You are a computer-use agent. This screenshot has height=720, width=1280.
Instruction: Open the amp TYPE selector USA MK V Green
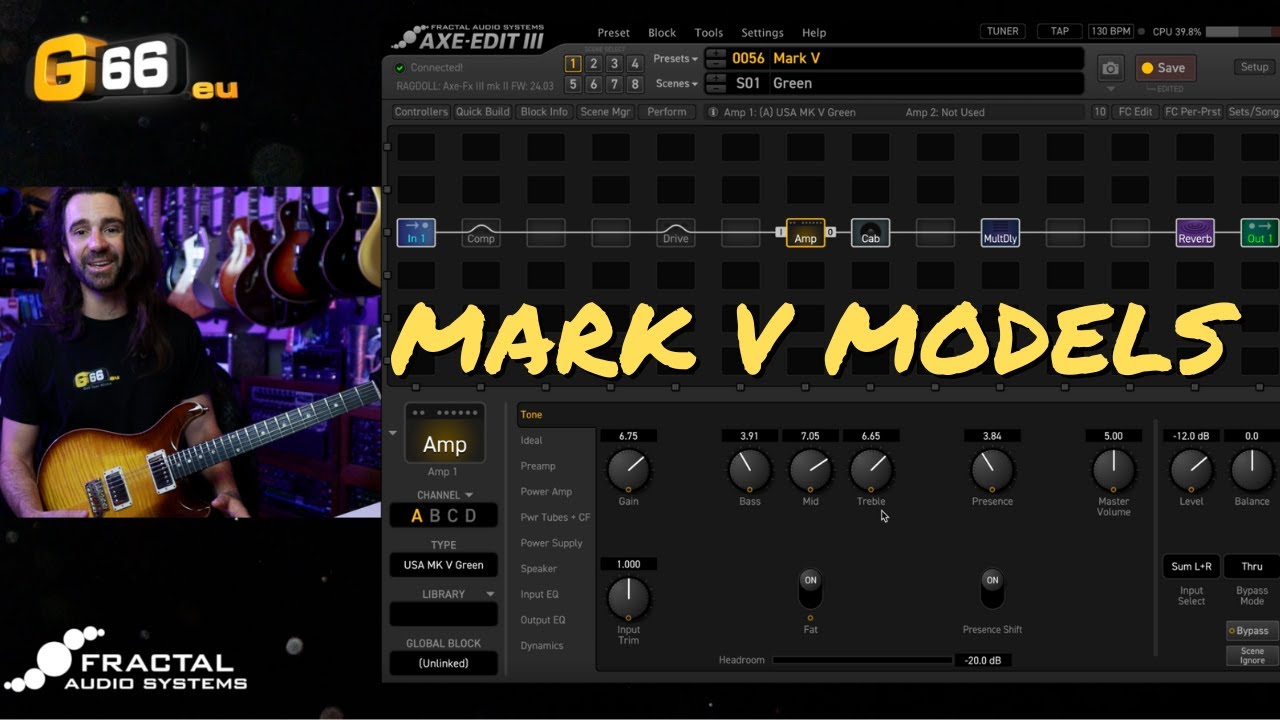tap(443, 565)
